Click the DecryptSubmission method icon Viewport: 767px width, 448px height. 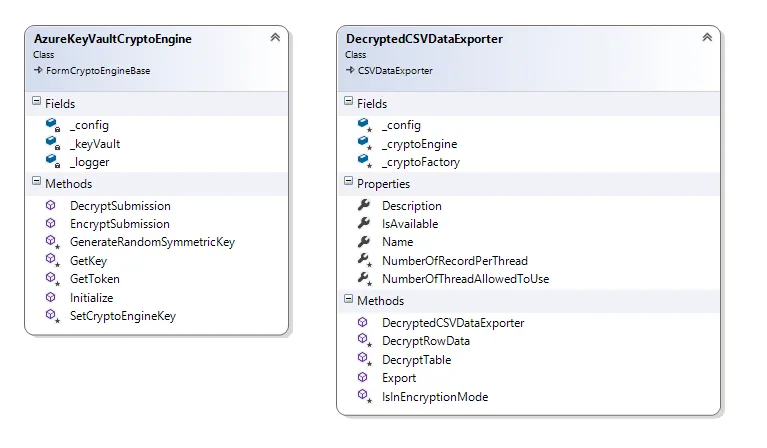click(x=50, y=205)
